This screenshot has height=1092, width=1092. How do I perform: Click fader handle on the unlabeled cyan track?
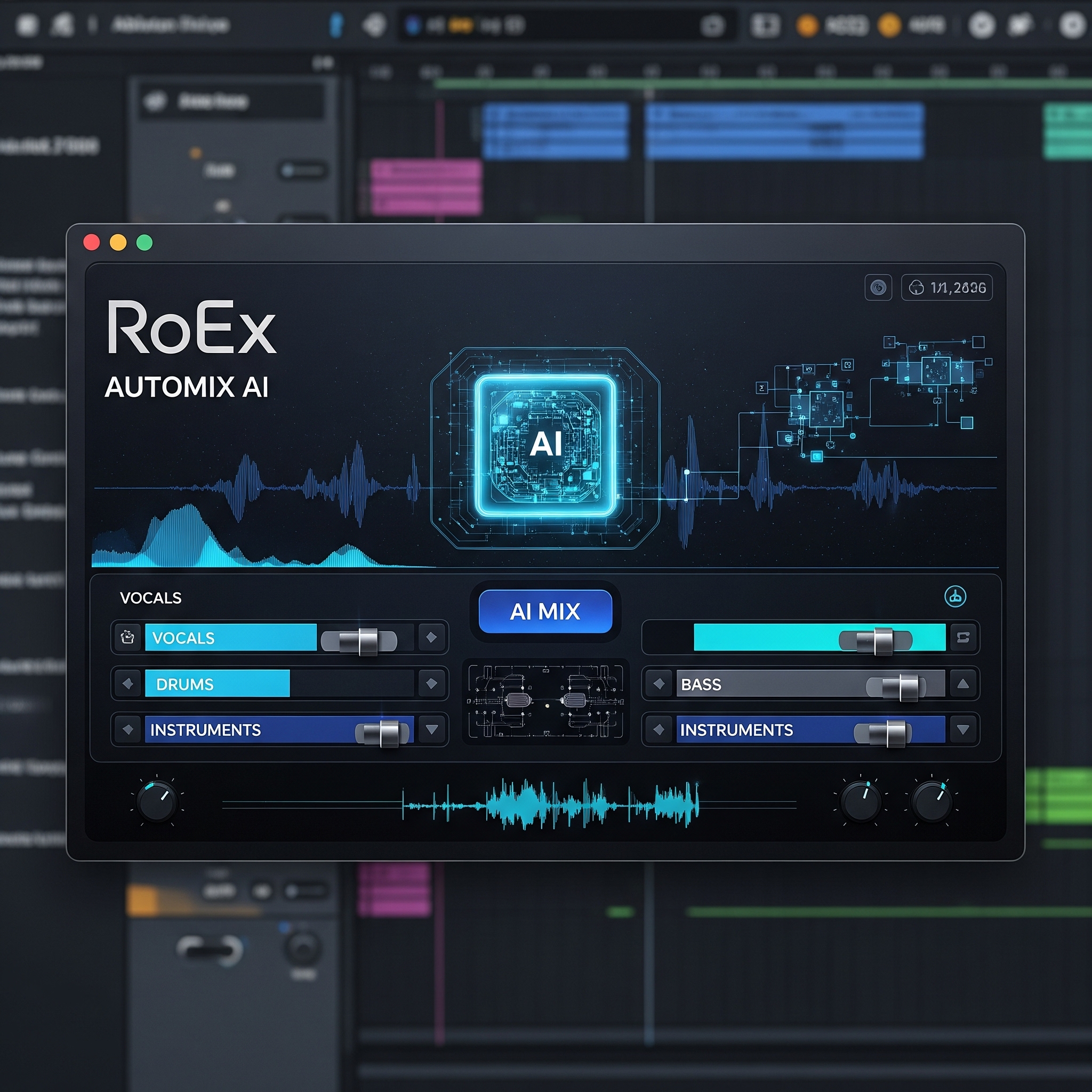(884, 641)
